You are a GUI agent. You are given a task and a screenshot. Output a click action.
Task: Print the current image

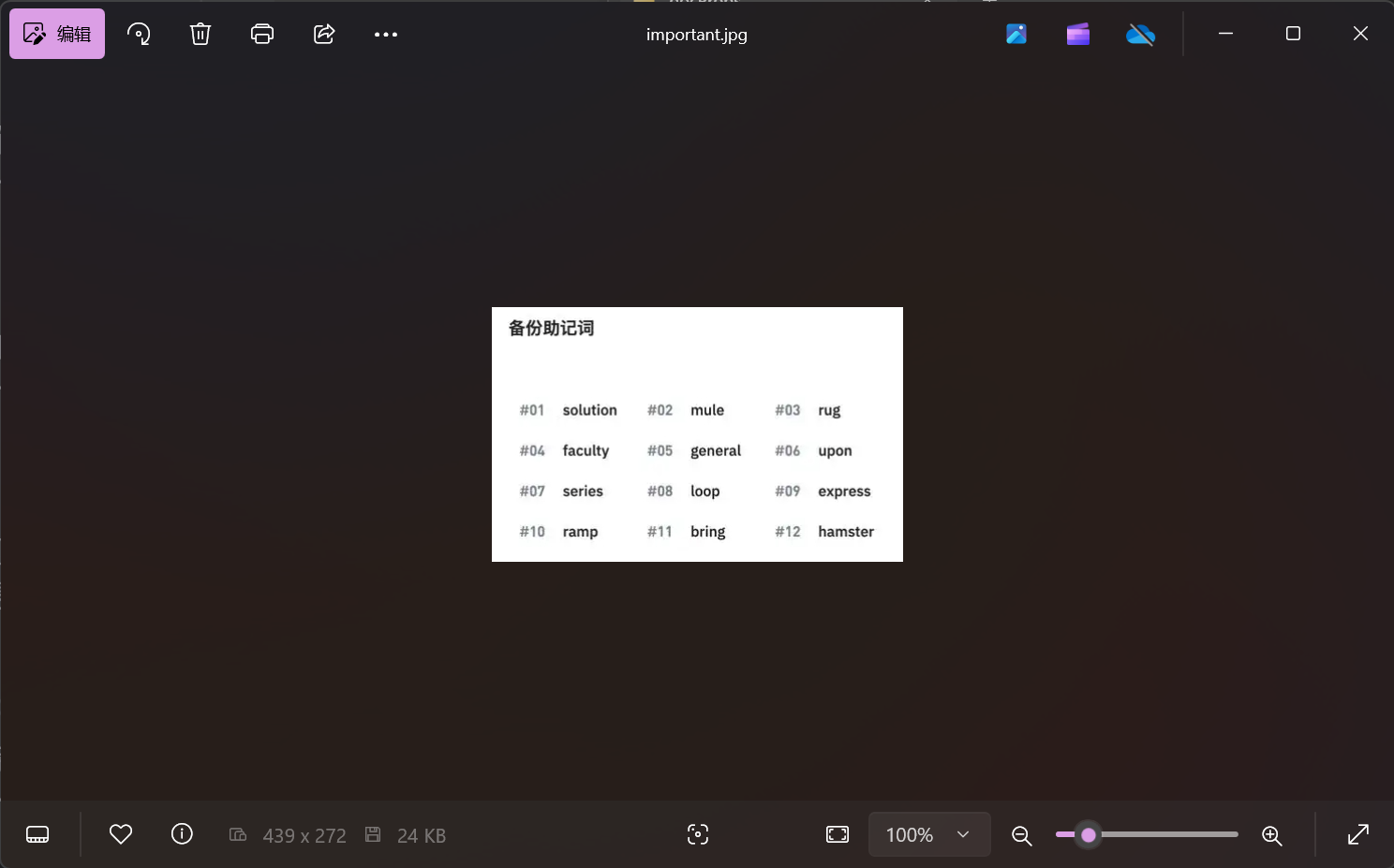tap(262, 35)
